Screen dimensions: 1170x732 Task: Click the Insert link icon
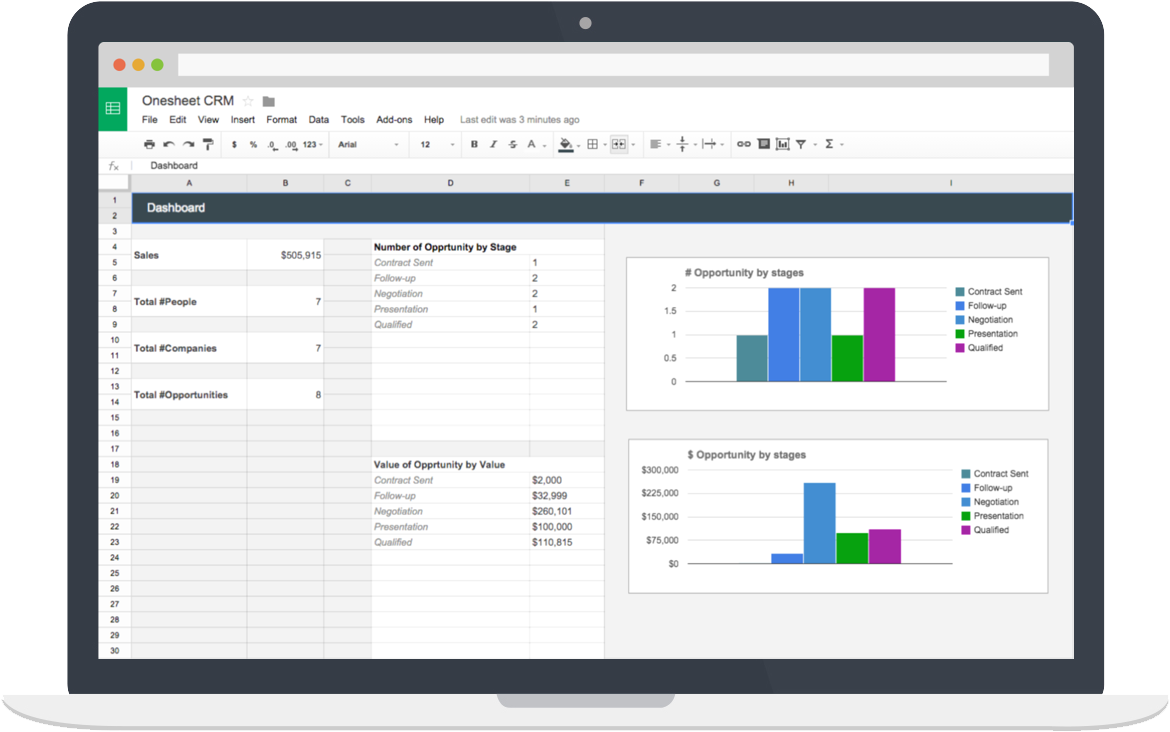744,144
